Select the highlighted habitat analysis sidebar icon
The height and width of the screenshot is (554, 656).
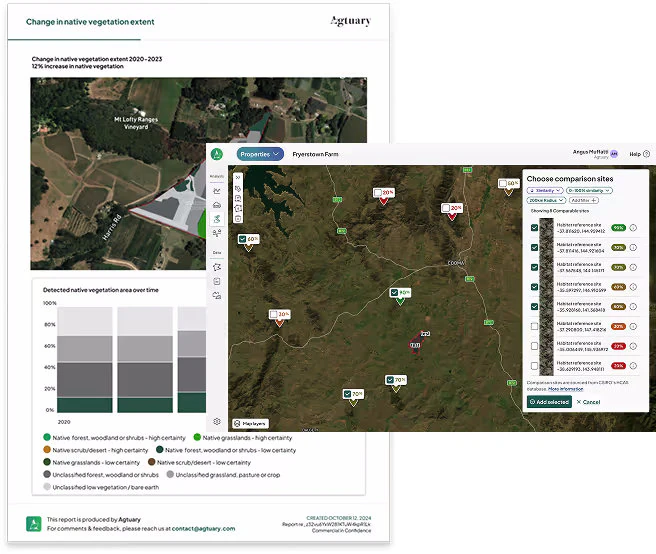[x=217, y=219]
